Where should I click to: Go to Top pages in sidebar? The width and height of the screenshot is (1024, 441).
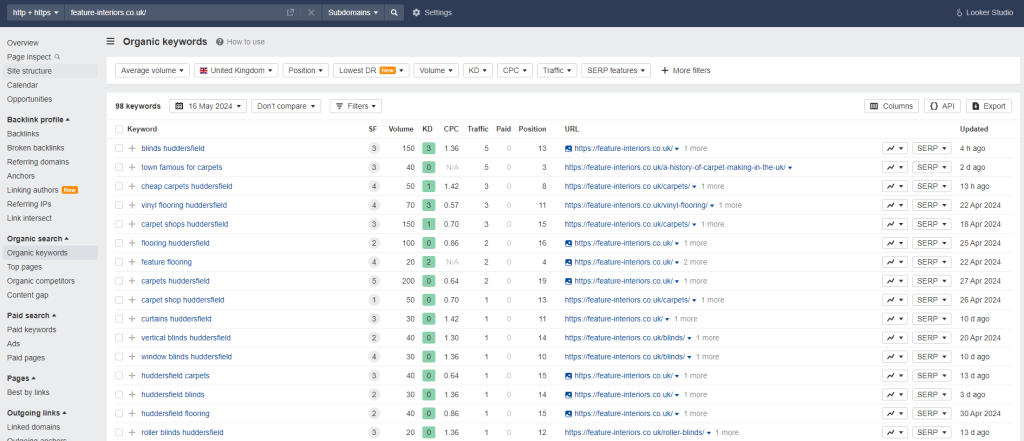click(x=24, y=267)
